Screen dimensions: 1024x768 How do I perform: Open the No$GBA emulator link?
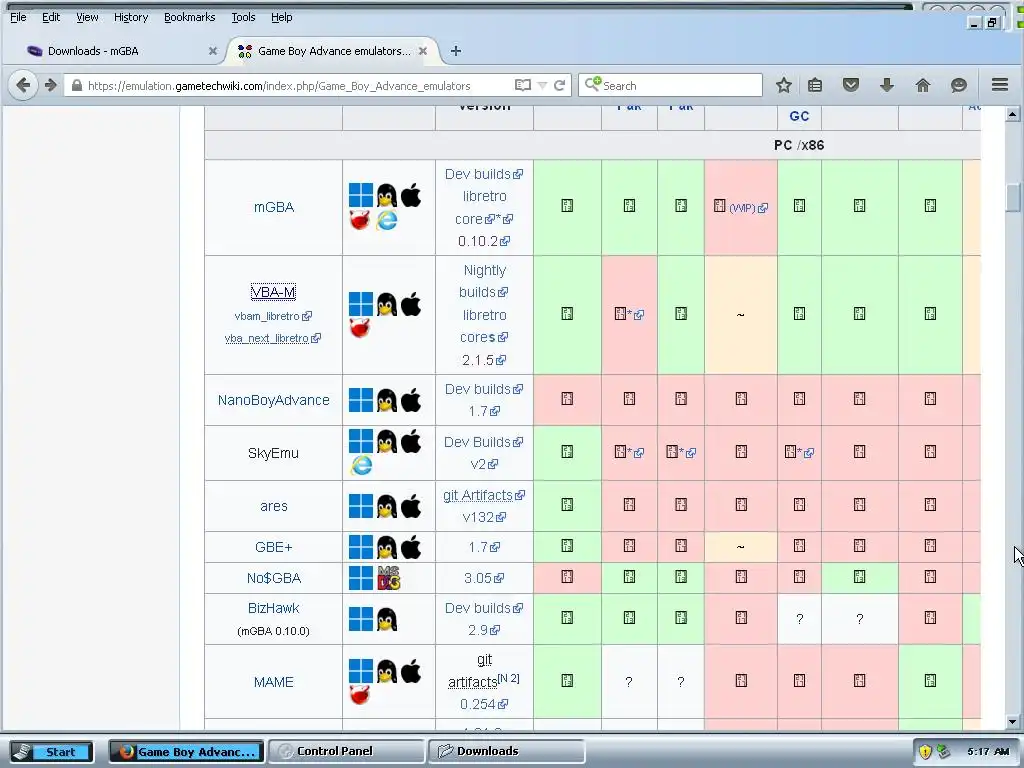(x=274, y=578)
